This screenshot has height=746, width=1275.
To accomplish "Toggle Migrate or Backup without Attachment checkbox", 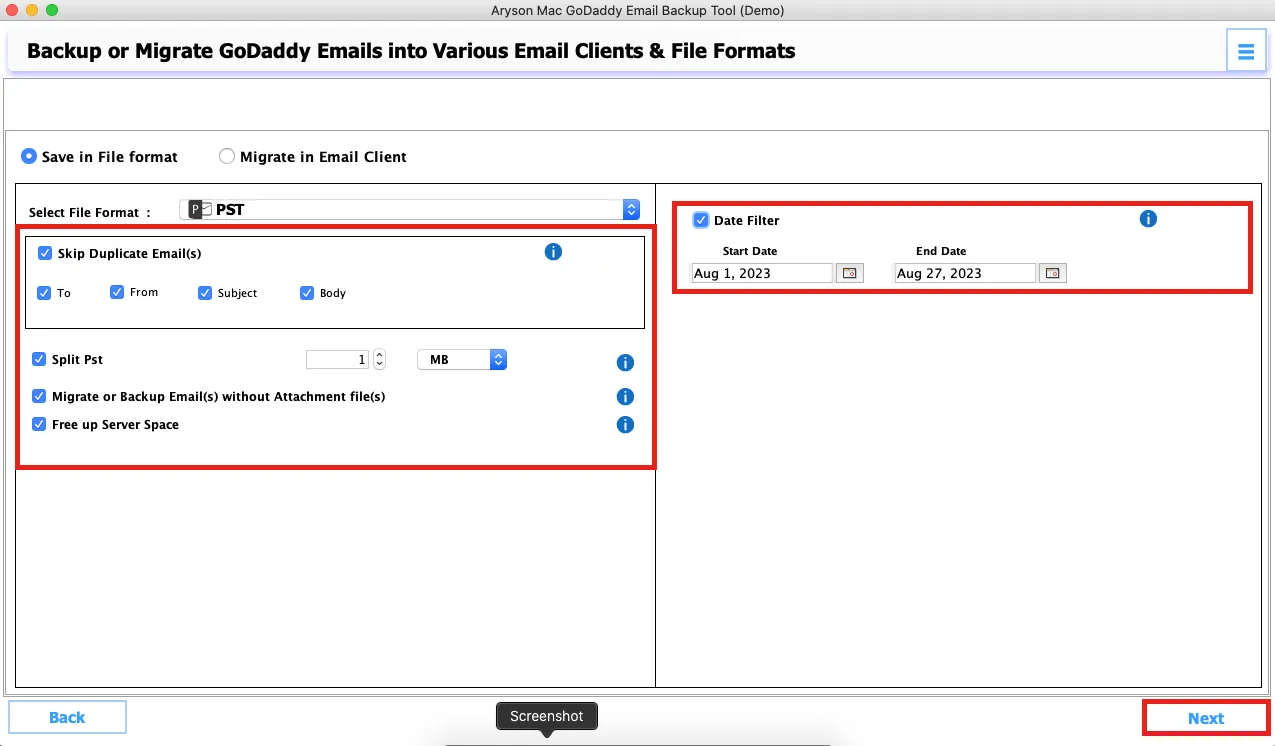I will click(39, 396).
